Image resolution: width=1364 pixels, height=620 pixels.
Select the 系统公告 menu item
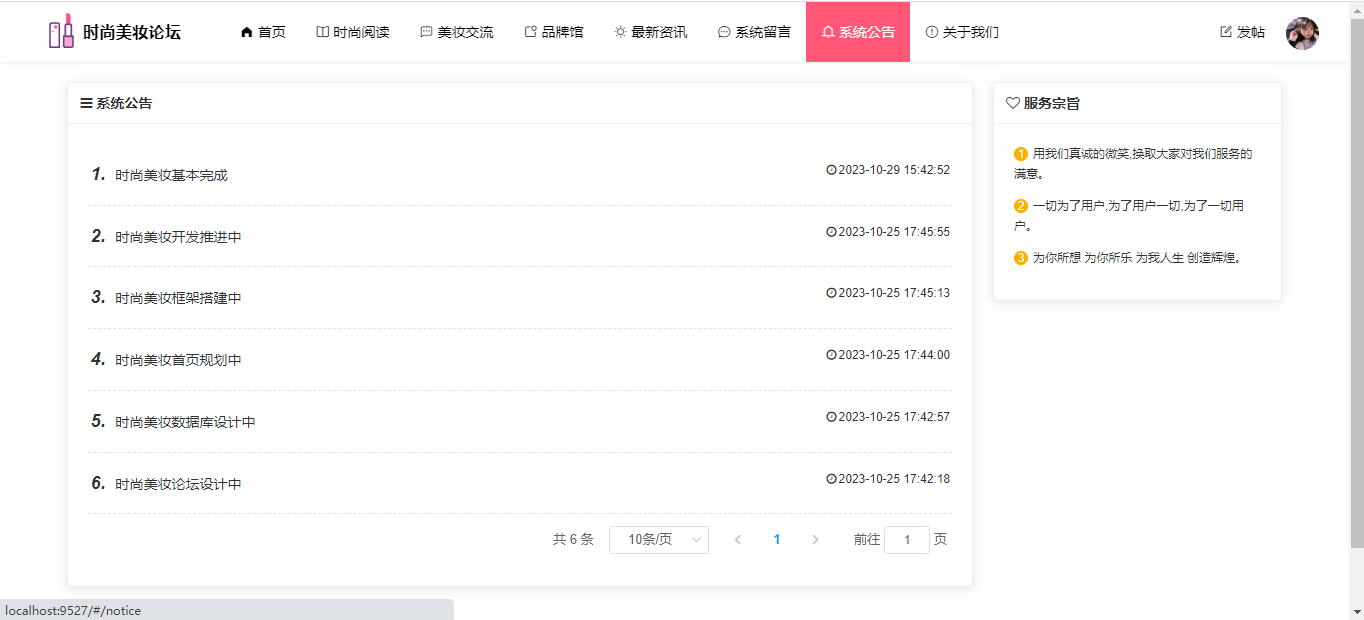(858, 32)
